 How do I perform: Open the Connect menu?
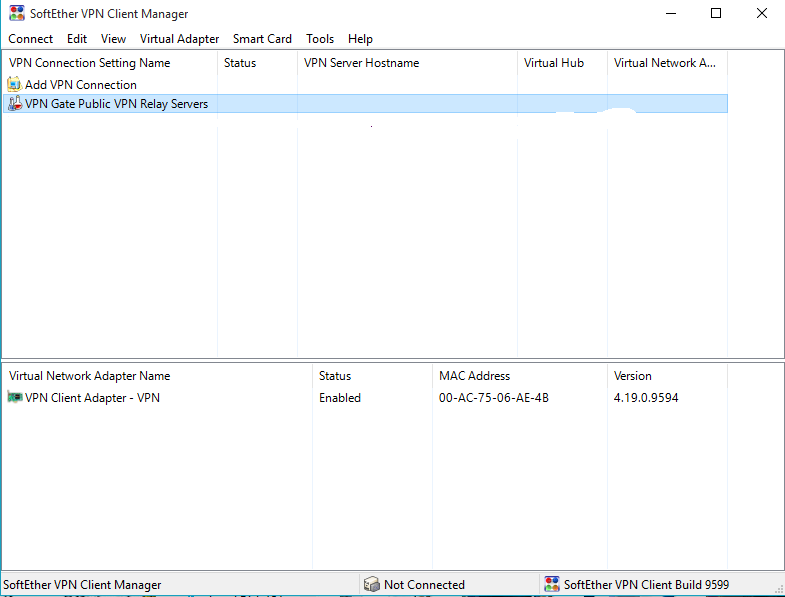(31, 39)
